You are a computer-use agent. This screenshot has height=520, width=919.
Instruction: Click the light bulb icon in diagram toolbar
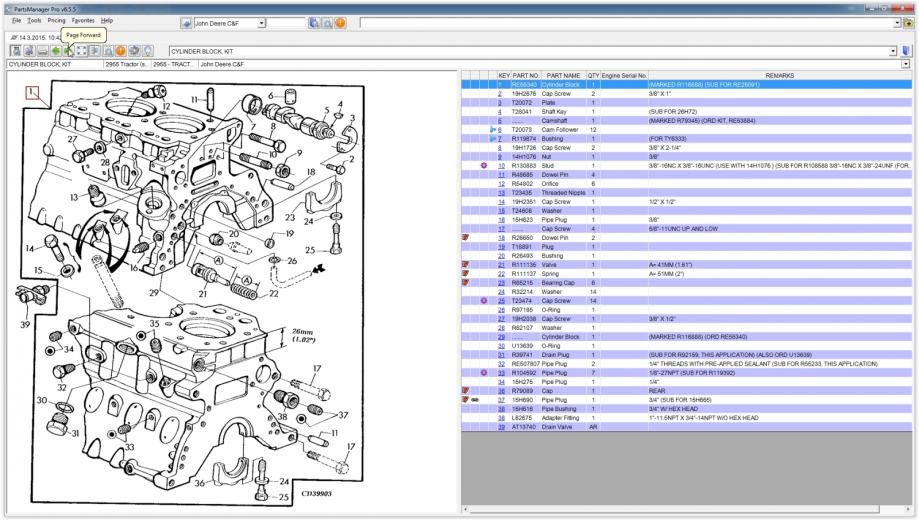click(148, 51)
